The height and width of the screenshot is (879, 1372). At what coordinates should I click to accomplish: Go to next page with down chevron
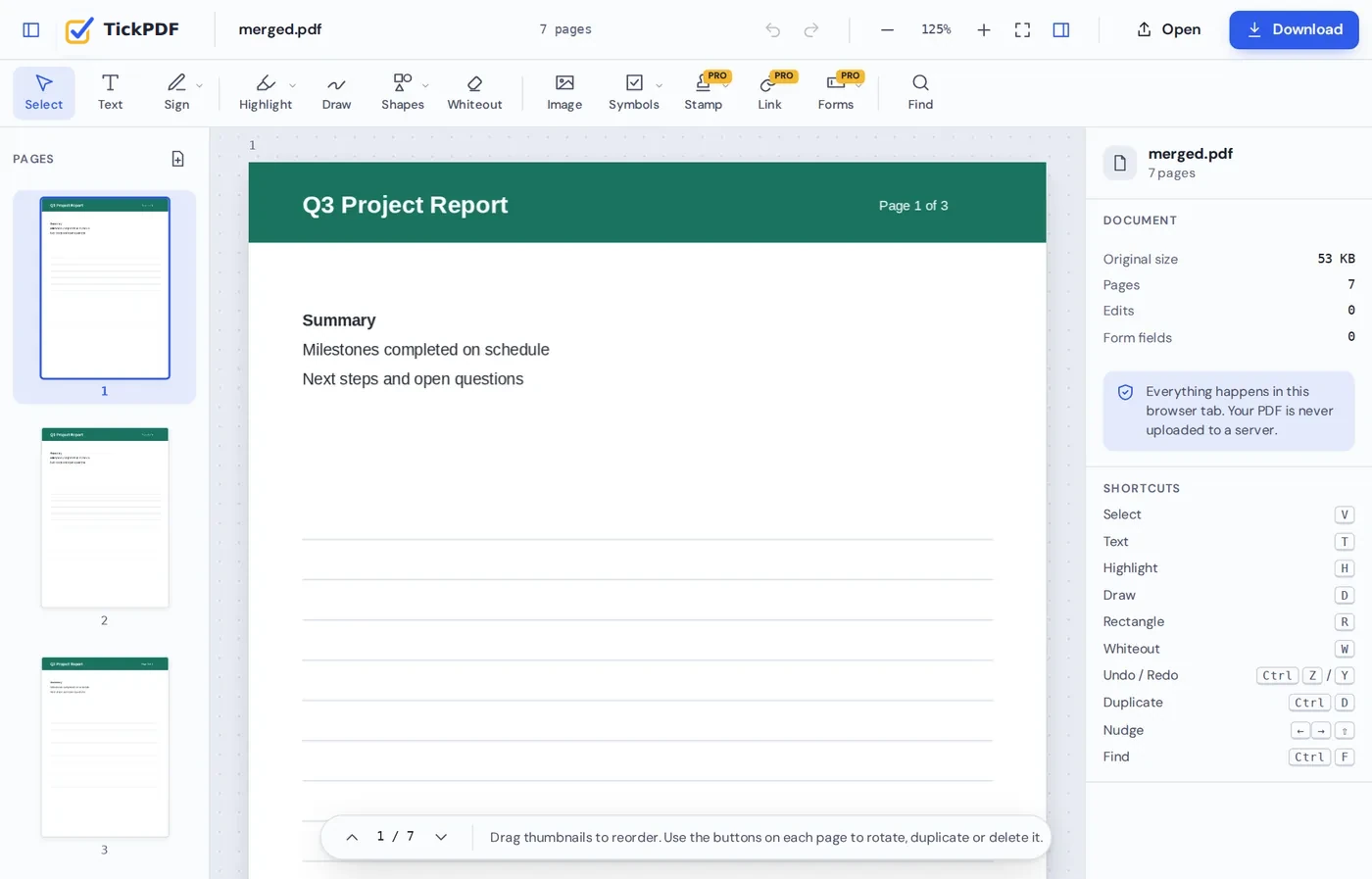point(441,837)
